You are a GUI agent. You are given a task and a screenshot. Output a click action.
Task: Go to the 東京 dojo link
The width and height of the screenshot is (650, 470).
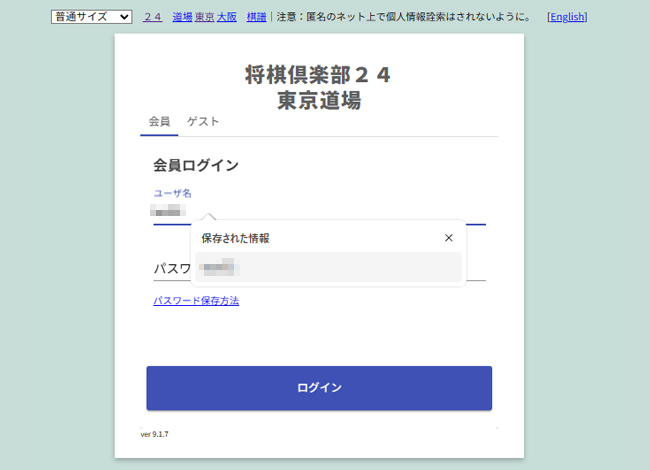204,17
